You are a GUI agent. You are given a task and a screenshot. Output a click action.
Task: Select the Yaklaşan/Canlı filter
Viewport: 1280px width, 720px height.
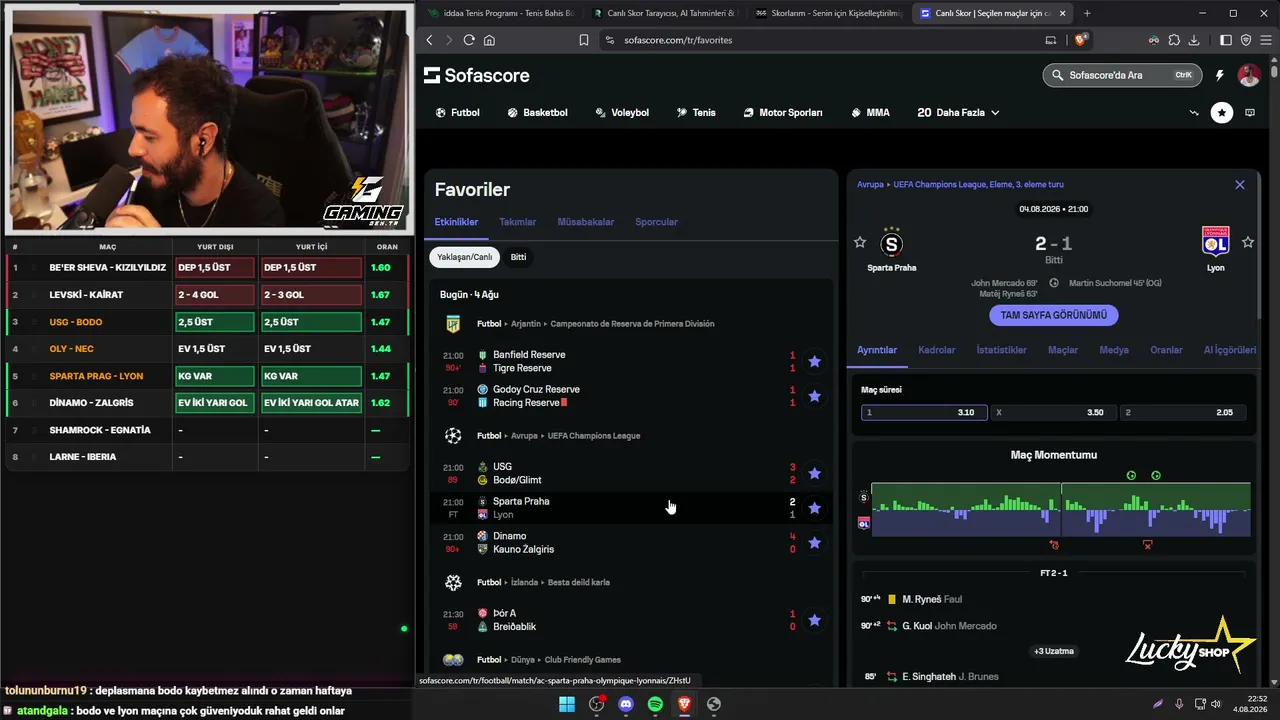coord(465,257)
